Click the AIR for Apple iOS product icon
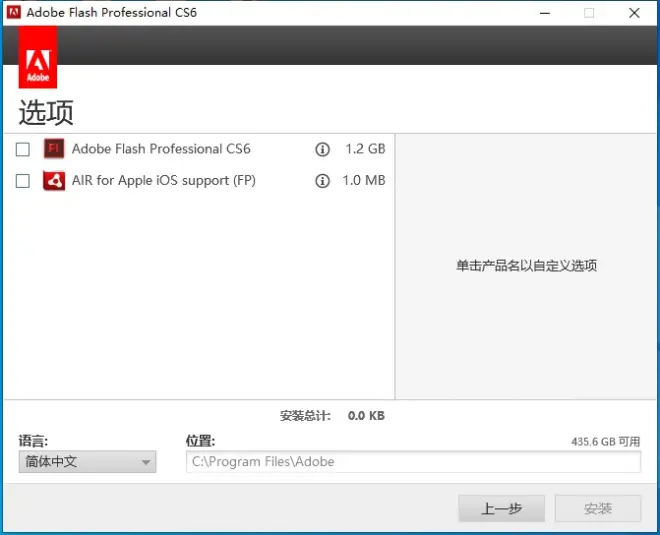 pos(54,181)
